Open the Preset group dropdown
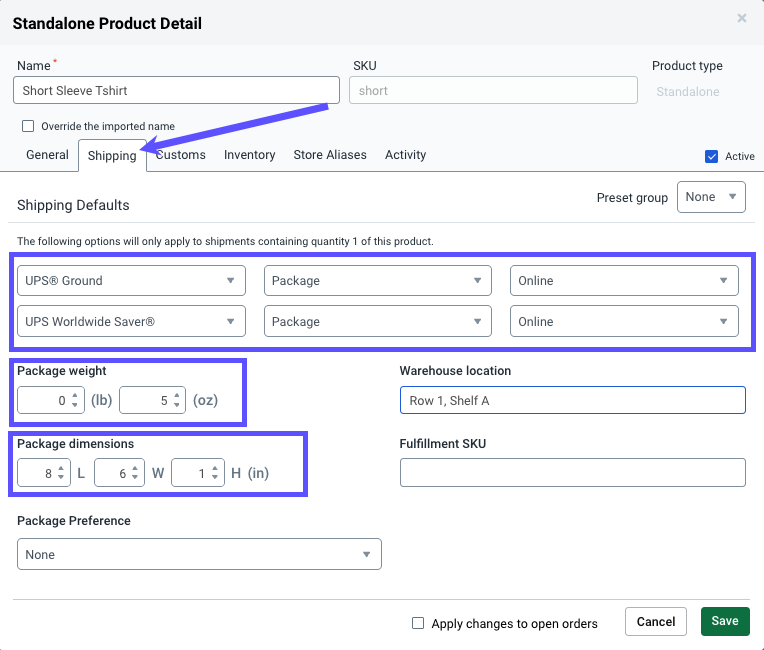The image size is (764, 650). [x=711, y=197]
